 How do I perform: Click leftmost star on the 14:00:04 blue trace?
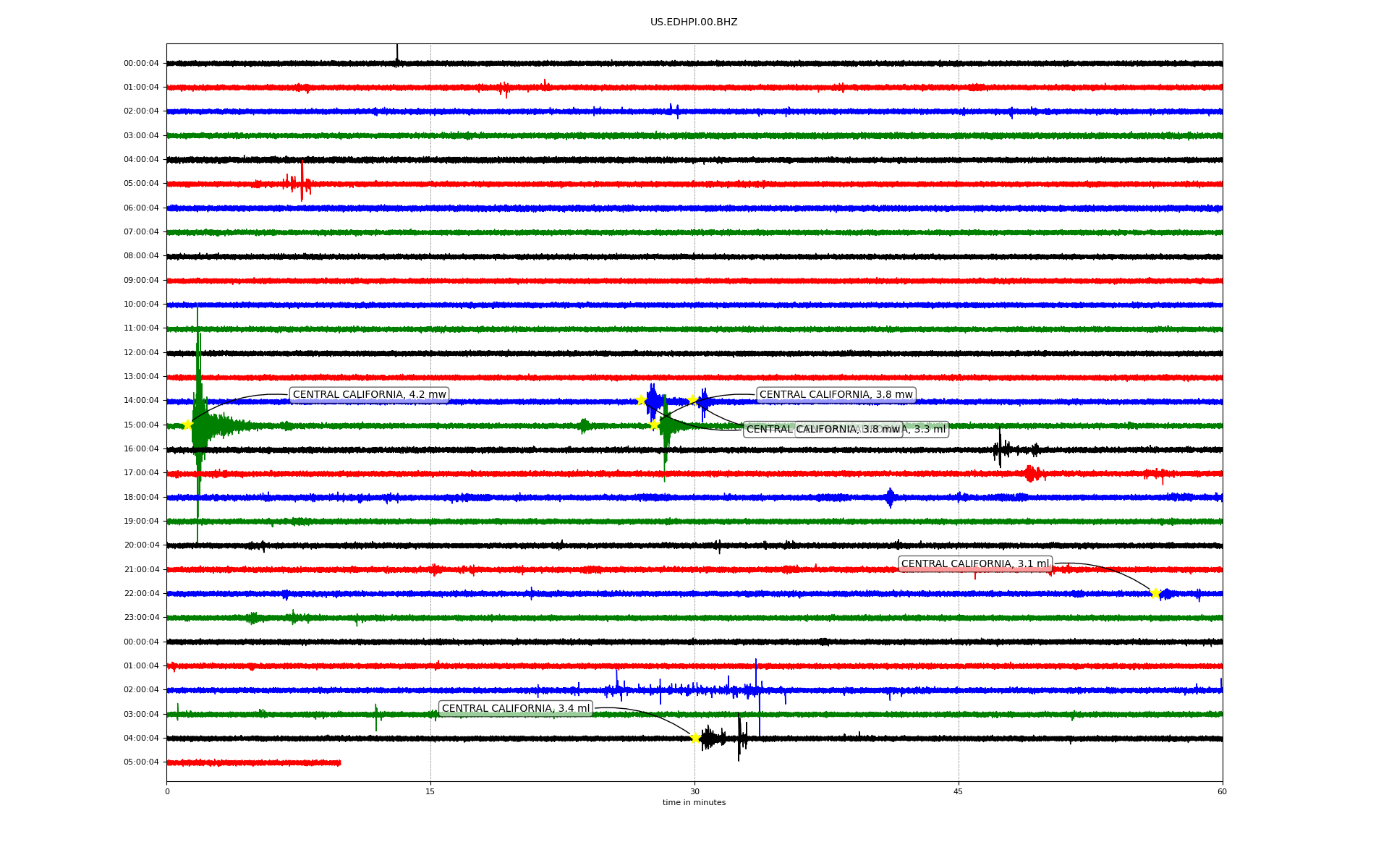pos(641,400)
